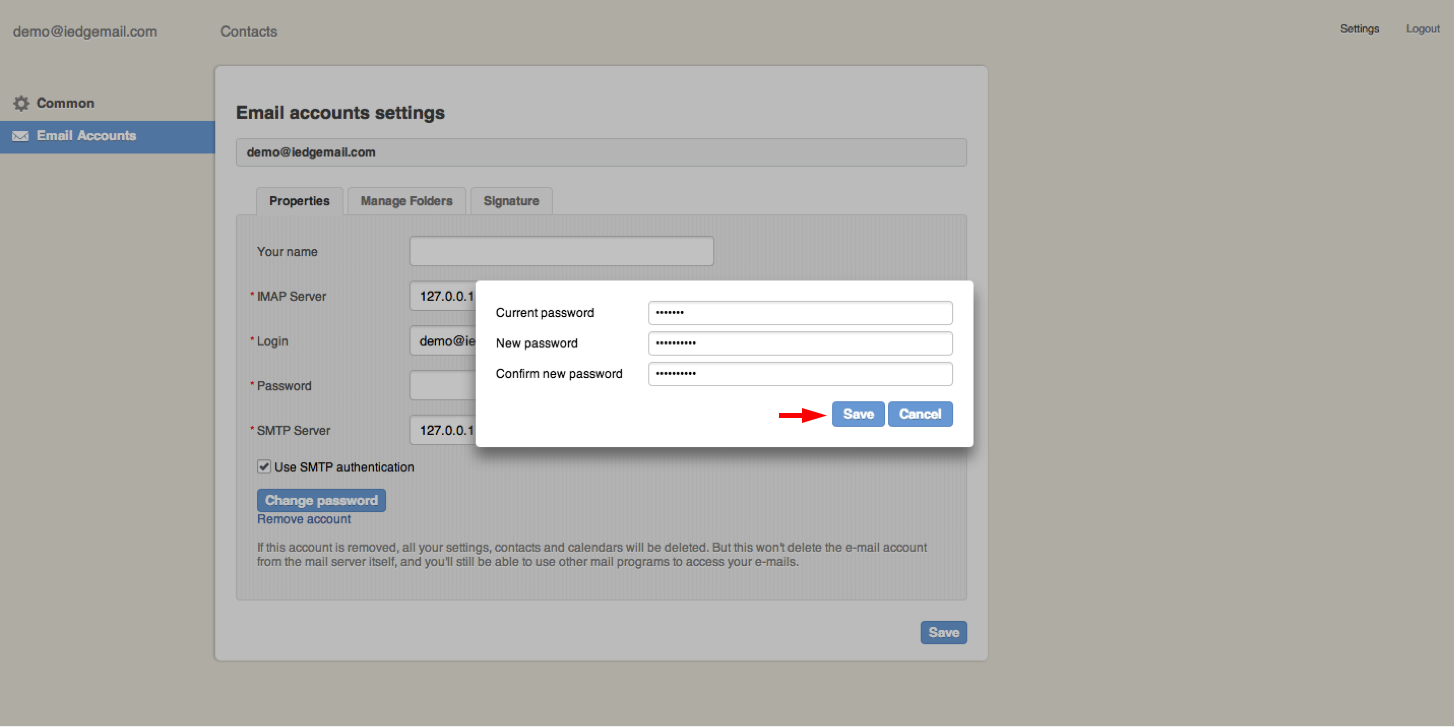
Task: Click the IMAP Server input field
Action: (x=442, y=296)
